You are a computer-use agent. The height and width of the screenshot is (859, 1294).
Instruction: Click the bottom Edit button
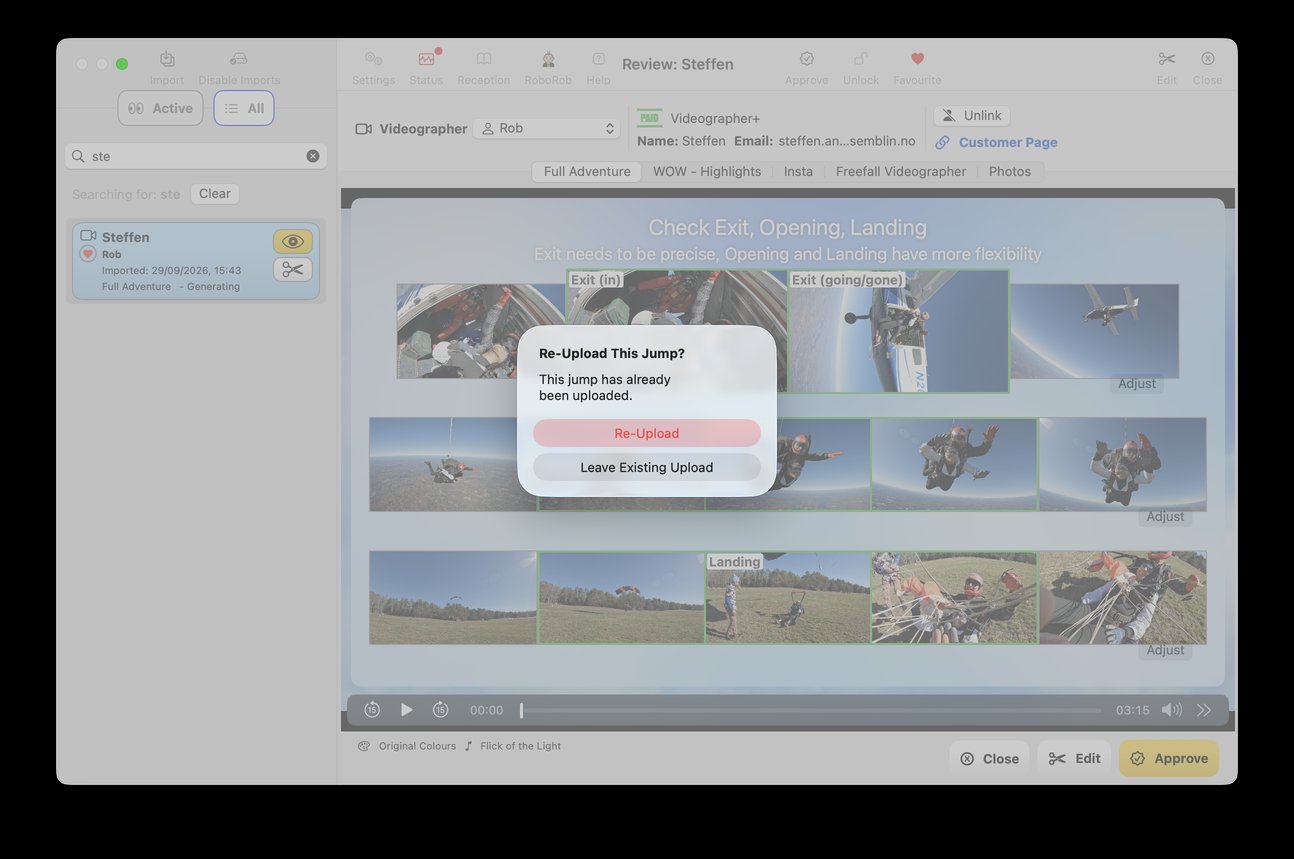coord(1075,758)
